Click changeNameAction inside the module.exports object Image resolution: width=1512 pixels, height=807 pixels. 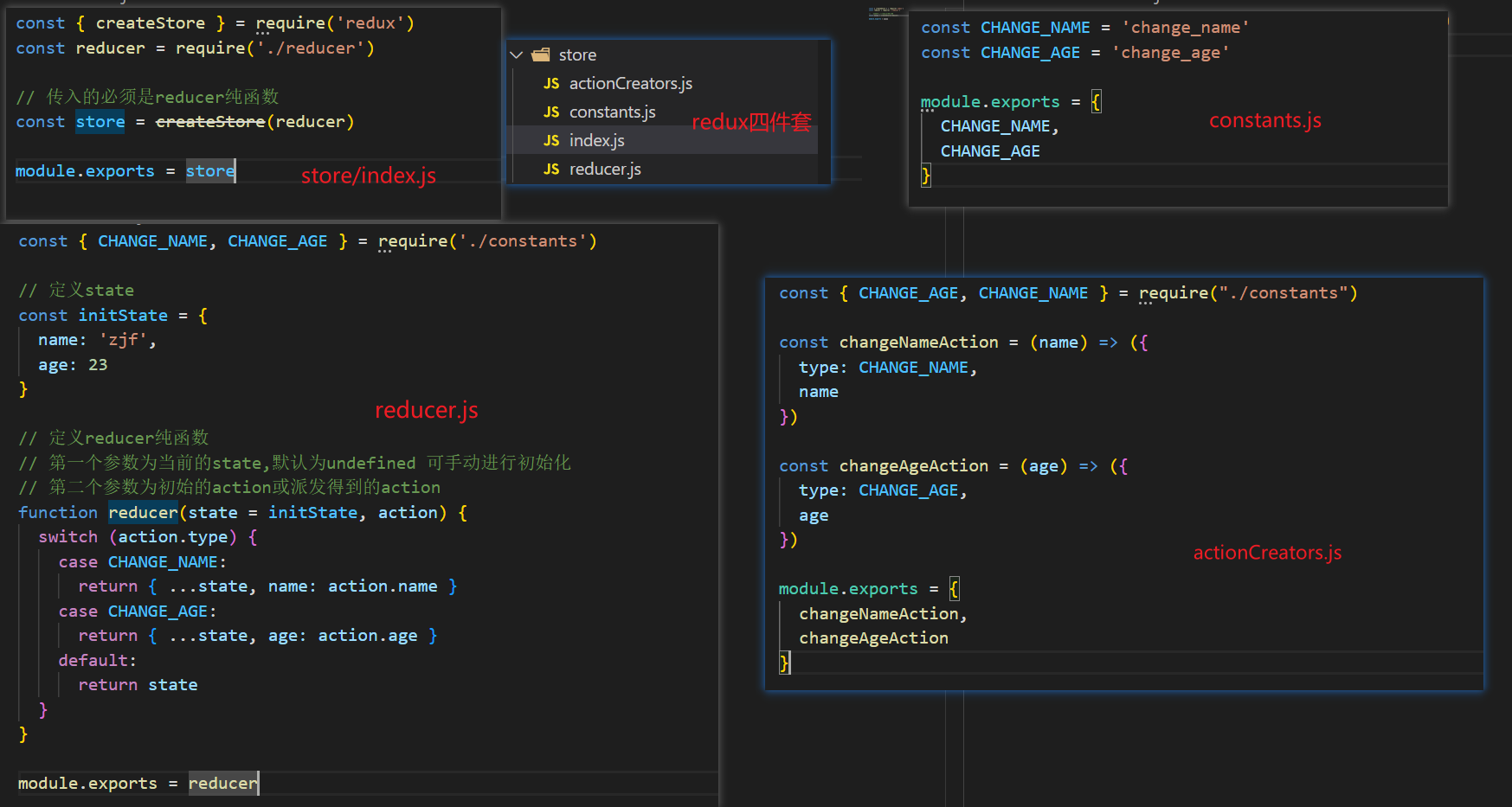point(878,614)
